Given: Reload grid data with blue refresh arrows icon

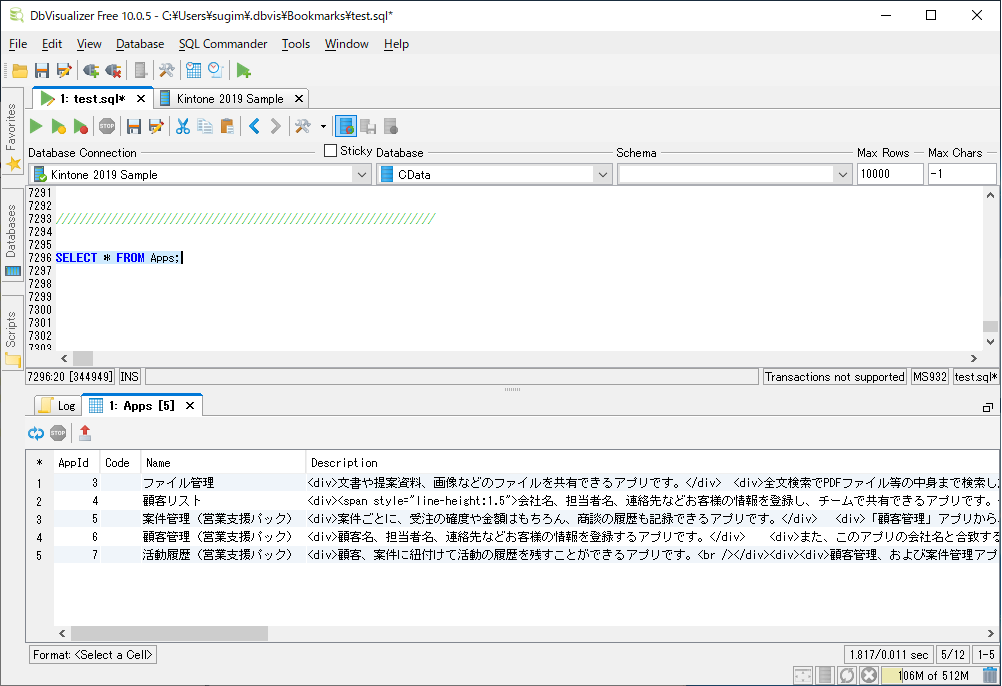Looking at the screenshot, I should click(x=36, y=433).
